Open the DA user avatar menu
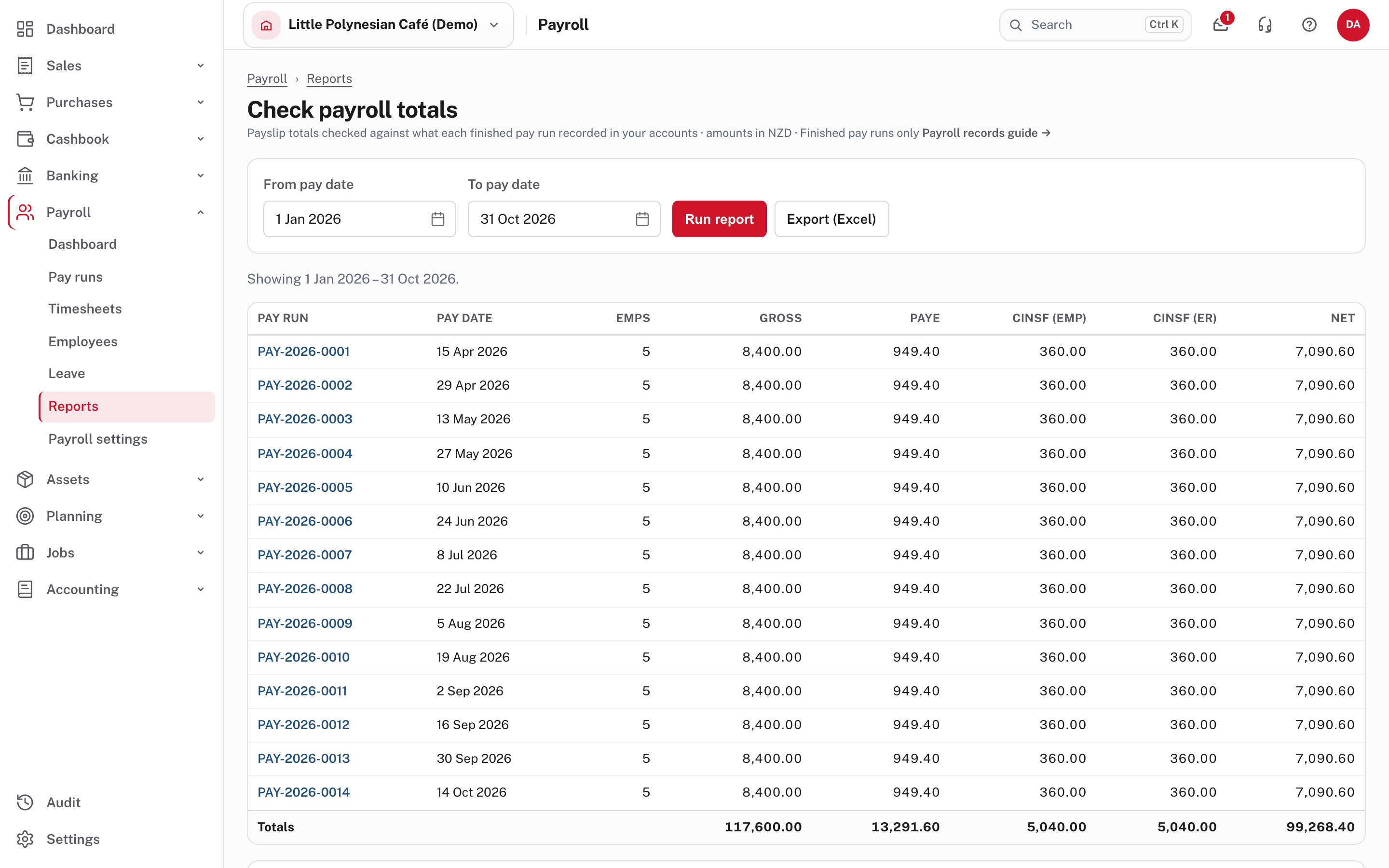Image resolution: width=1389 pixels, height=868 pixels. click(1353, 25)
